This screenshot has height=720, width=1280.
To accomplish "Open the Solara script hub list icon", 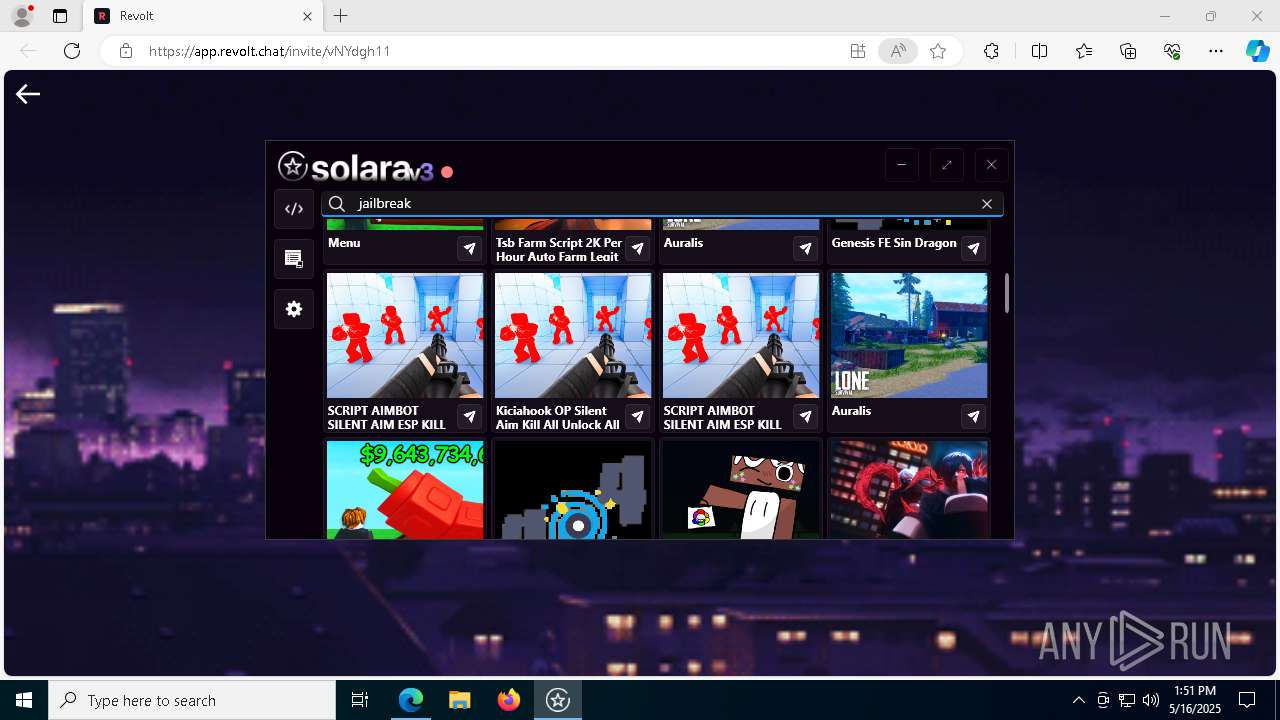I will point(294,259).
